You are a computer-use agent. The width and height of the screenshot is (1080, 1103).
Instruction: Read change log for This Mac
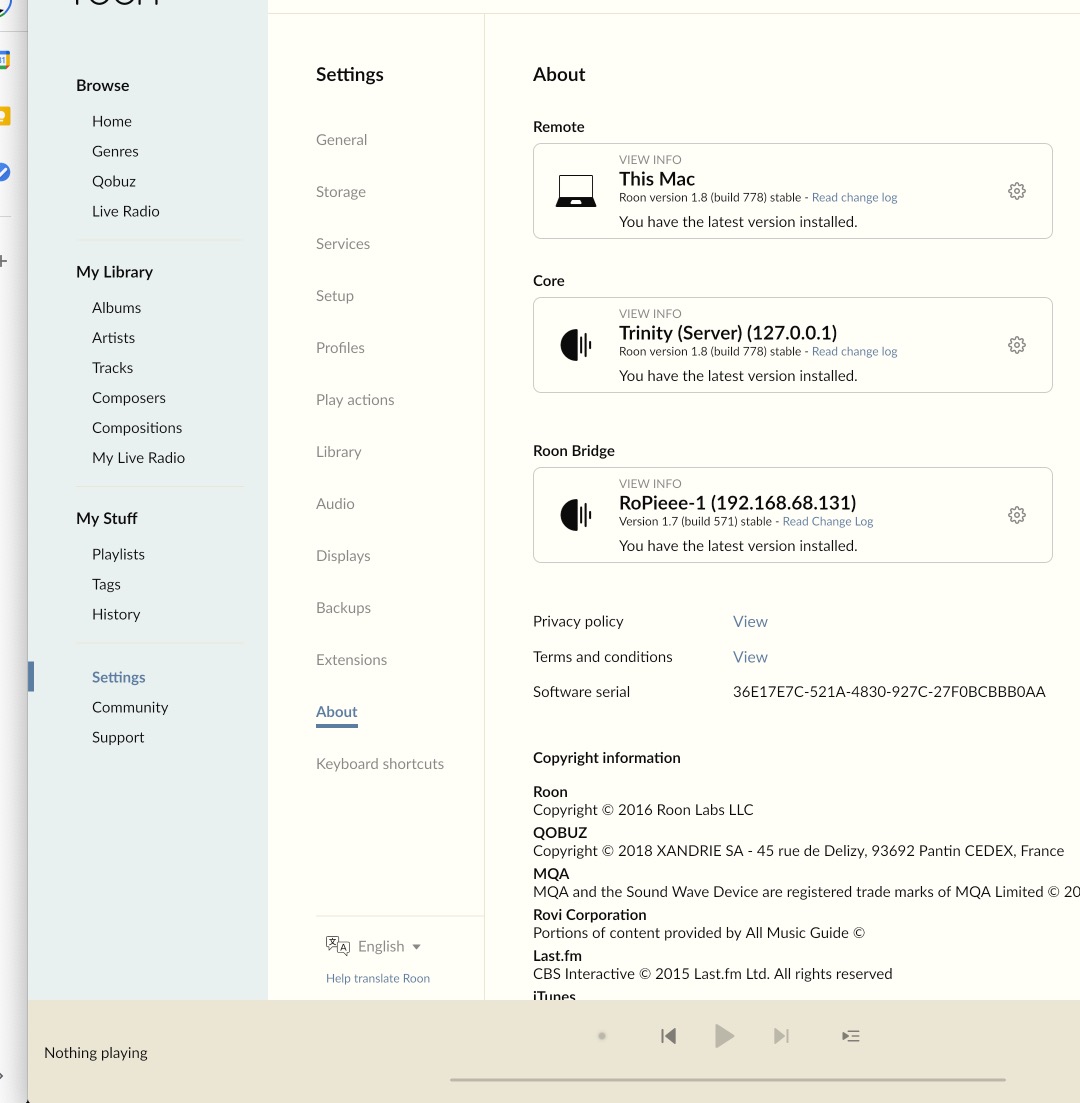[x=854, y=198]
